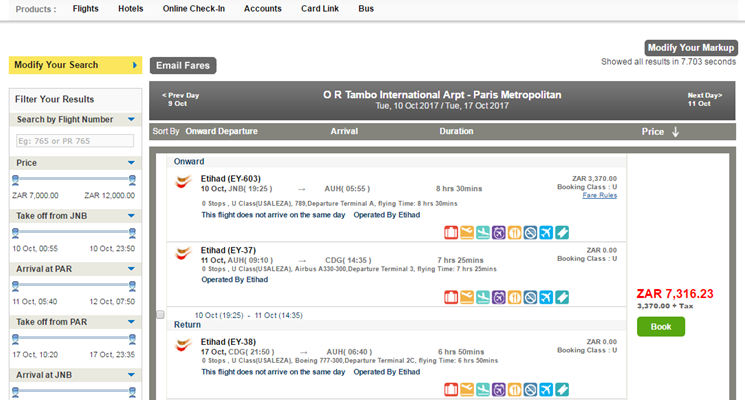Click Take off from JNB earliest handle
Image resolution: width=745 pixels, height=400 pixels.
click(15, 233)
